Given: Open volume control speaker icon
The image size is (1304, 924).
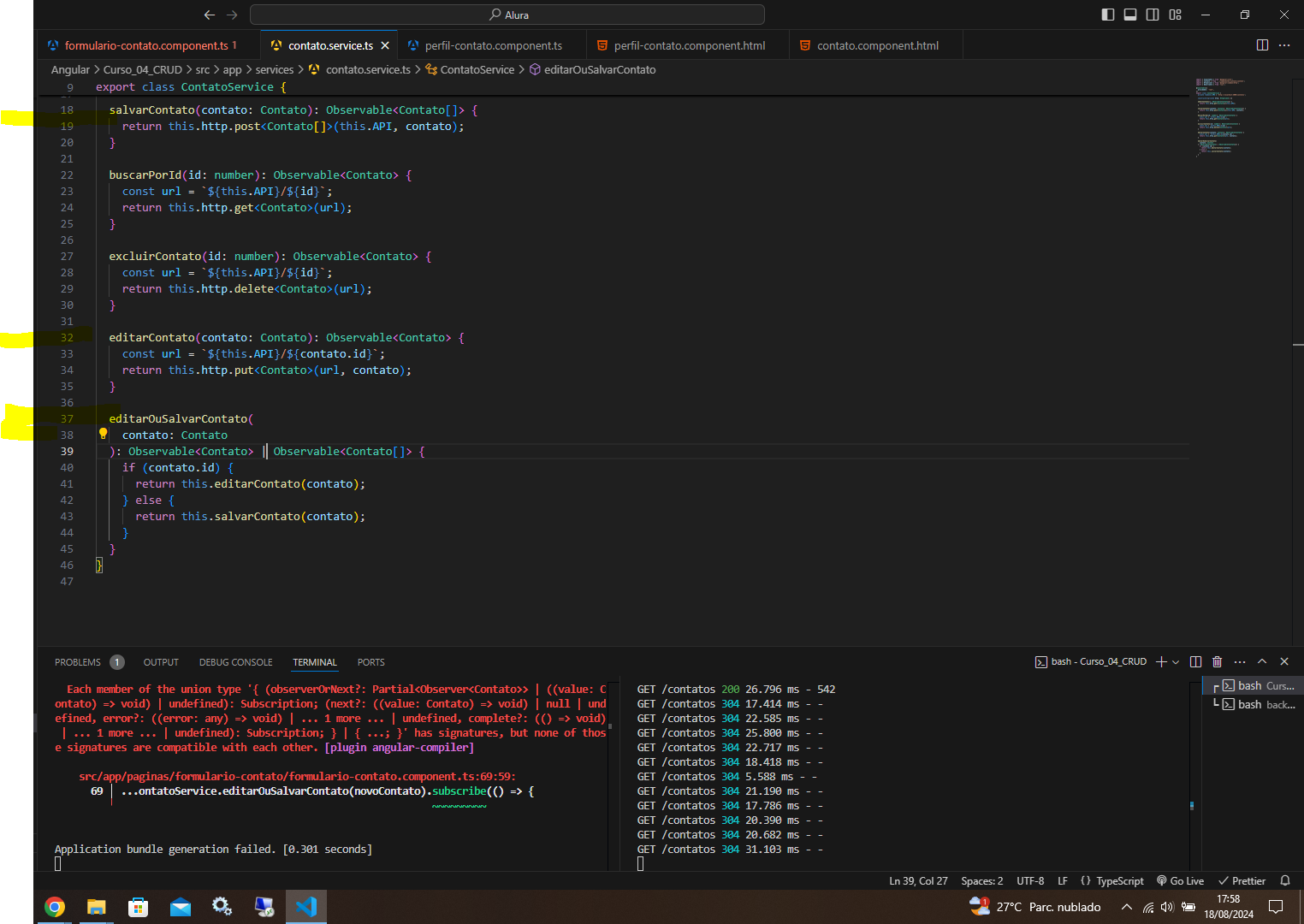Looking at the screenshot, I should coord(1167,907).
